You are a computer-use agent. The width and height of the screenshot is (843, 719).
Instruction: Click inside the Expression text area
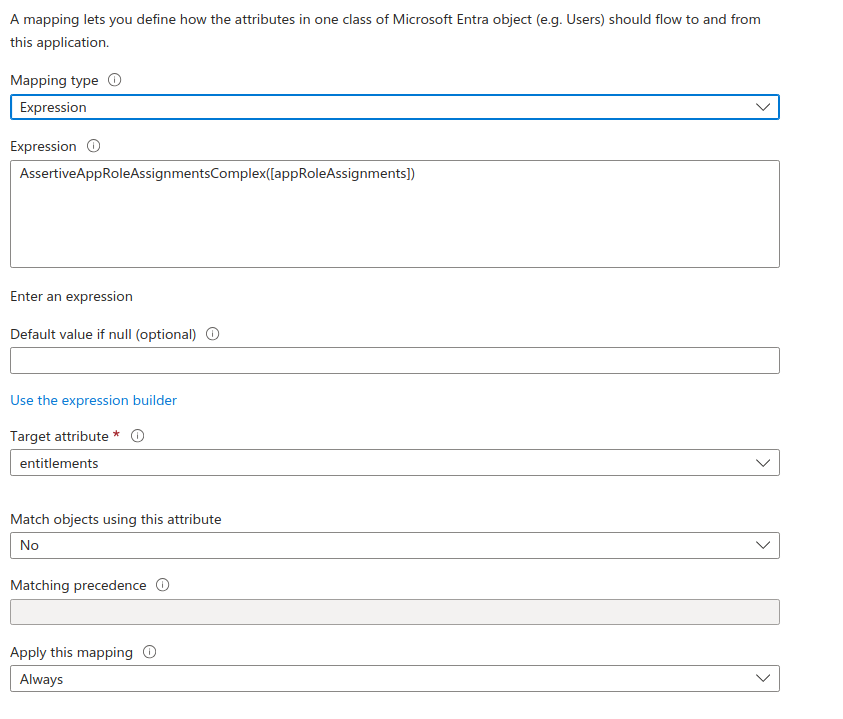coord(394,220)
